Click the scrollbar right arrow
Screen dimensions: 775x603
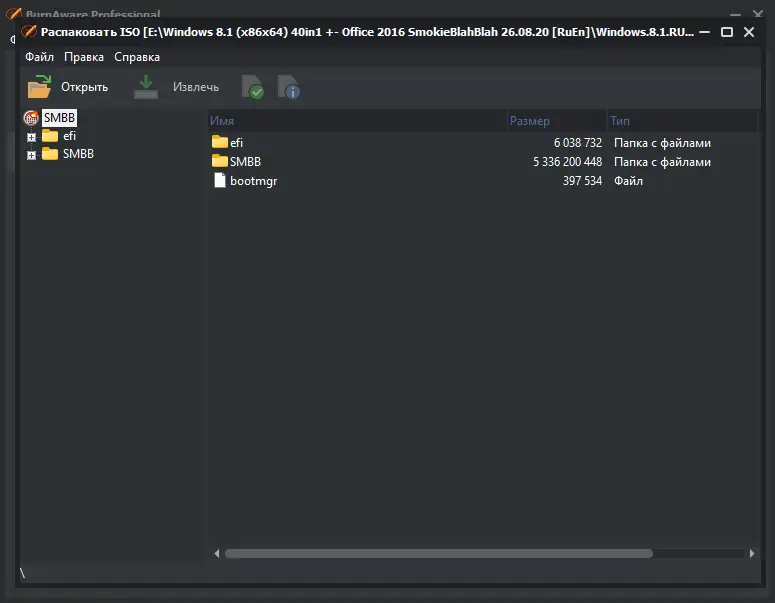[752, 554]
